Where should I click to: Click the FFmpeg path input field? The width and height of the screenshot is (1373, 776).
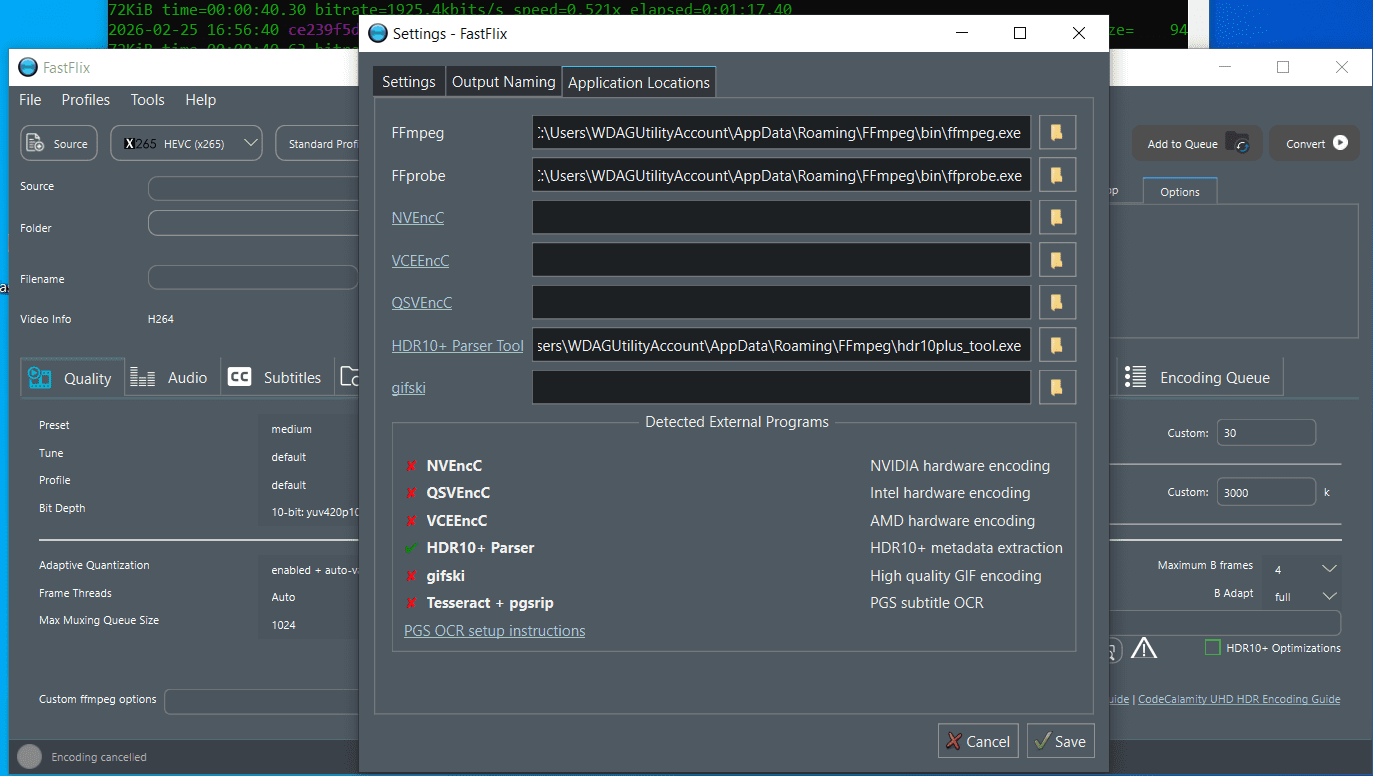point(781,133)
